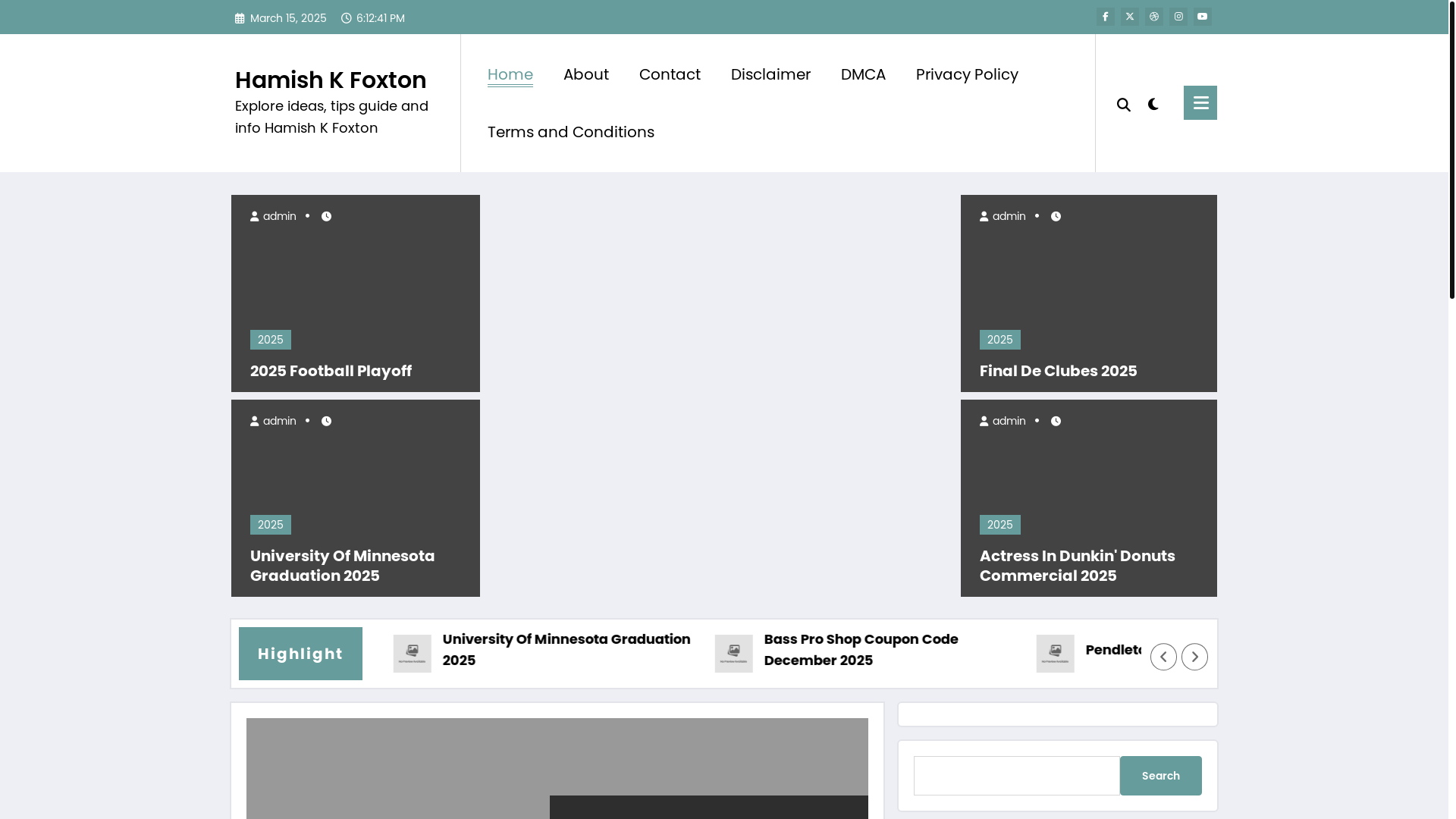Image resolution: width=1456 pixels, height=819 pixels.
Task: Click the Highlight label
Action: [x=300, y=654]
